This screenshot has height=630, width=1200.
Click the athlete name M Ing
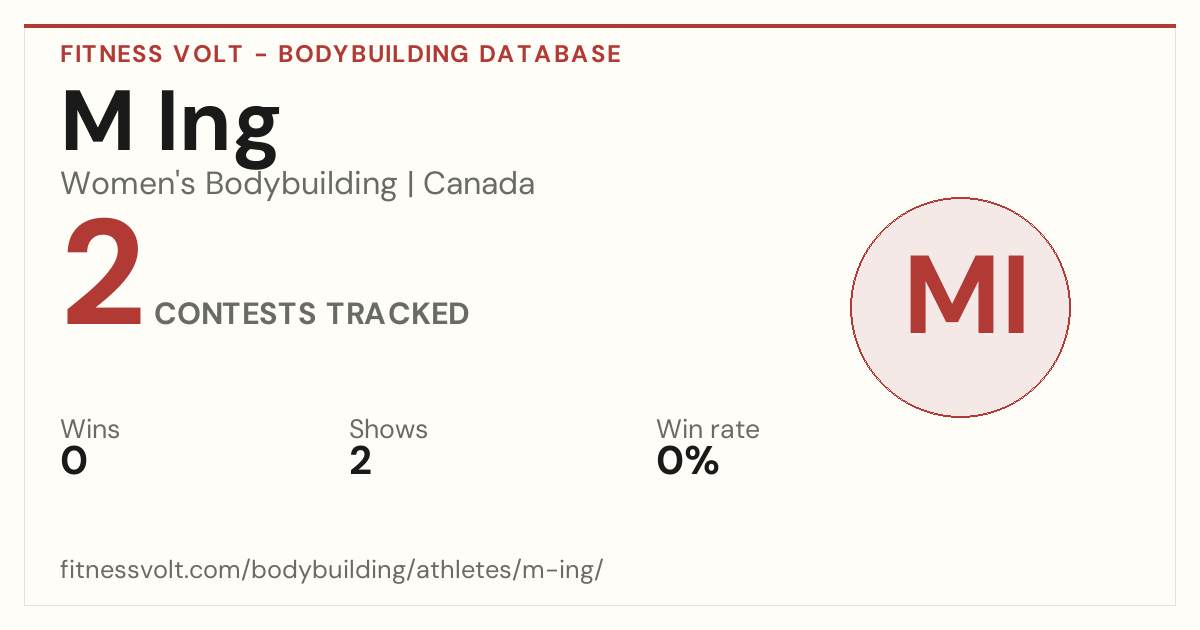[170, 123]
